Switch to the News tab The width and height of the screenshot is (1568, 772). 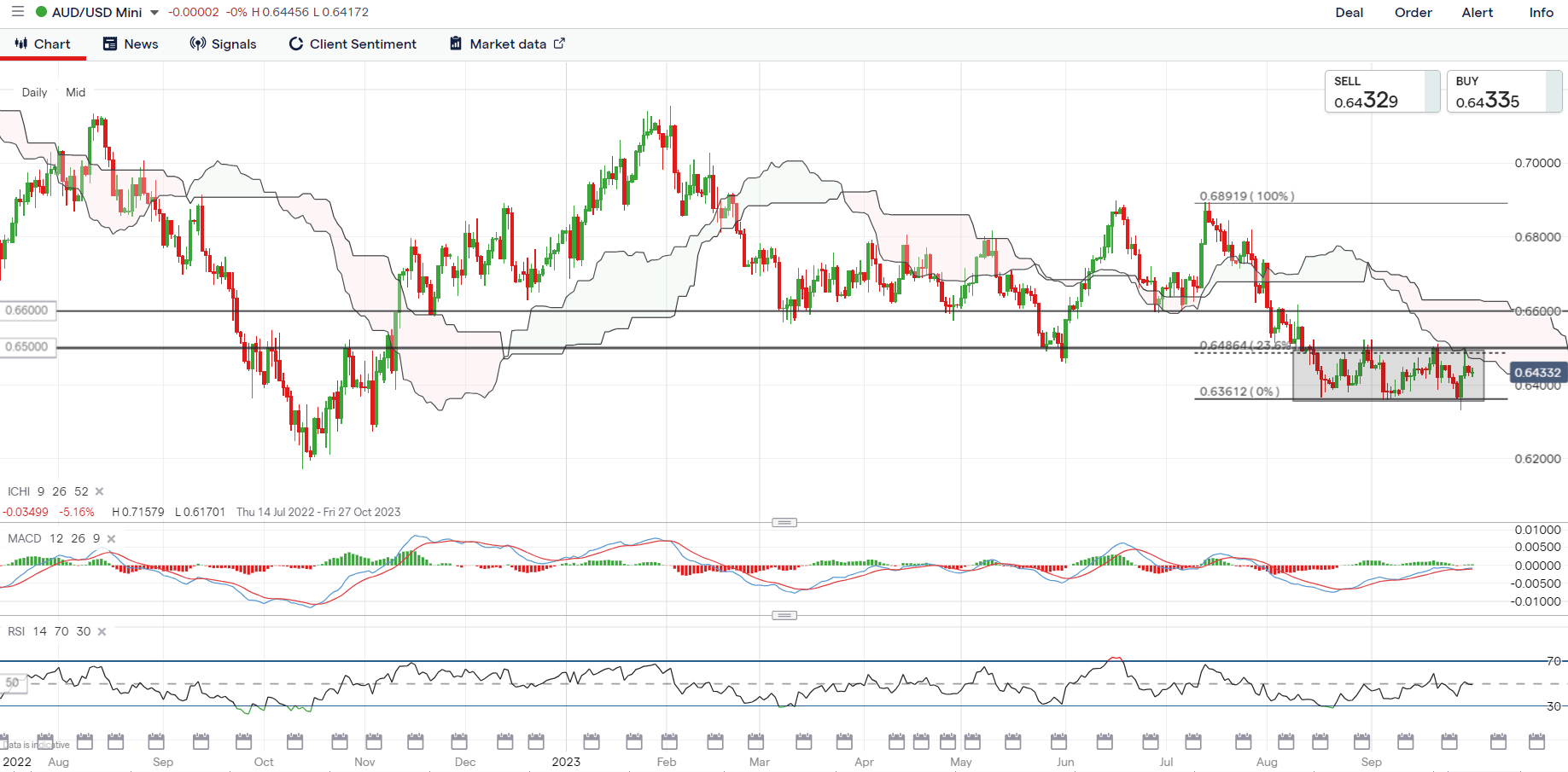pos(131,44)
